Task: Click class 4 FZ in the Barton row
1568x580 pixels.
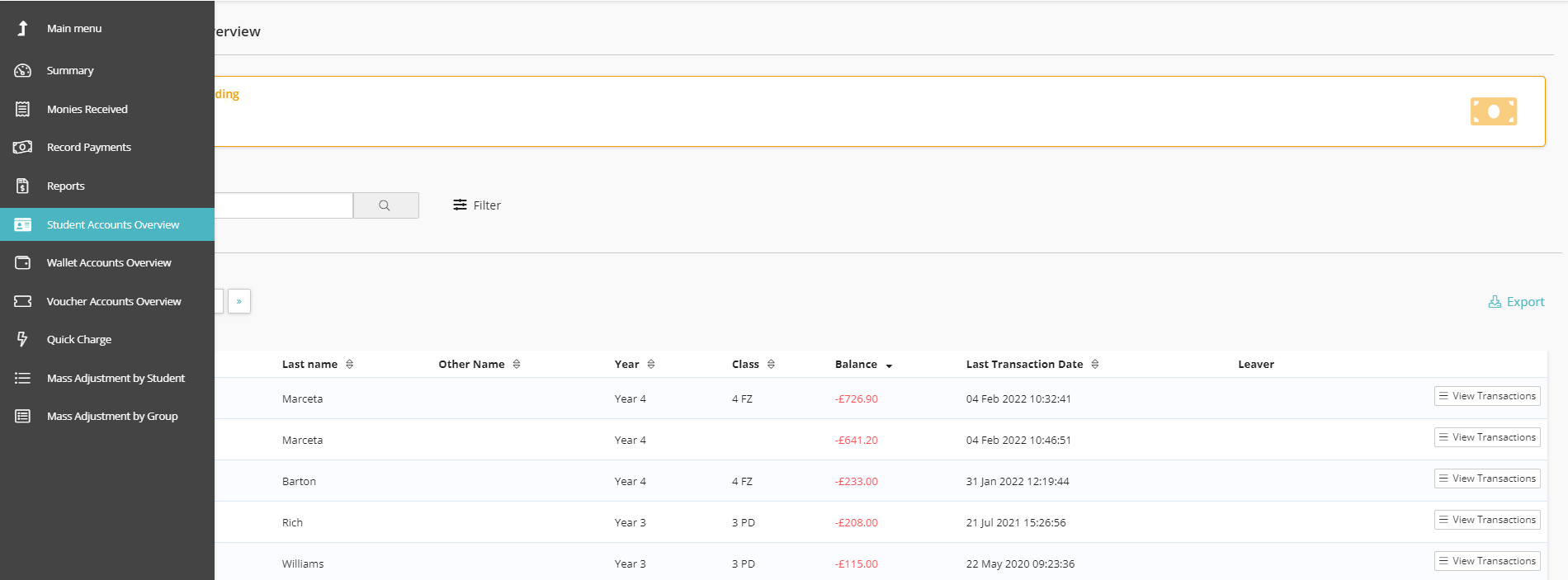Action: click(742, 482)
